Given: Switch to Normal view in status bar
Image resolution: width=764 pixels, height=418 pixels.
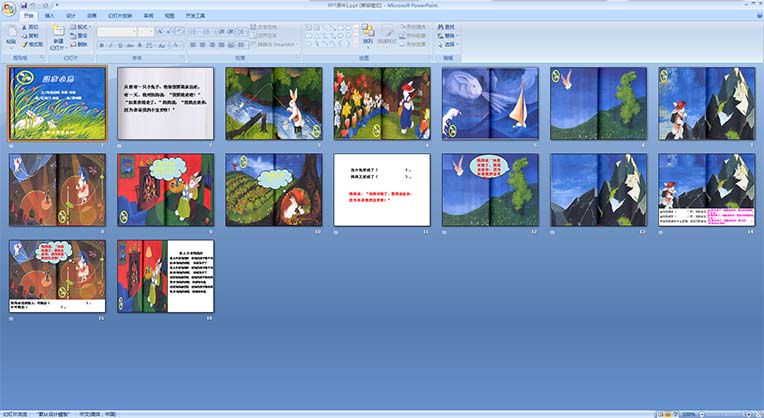Looking at the screenshot, I should coord(661,414).
